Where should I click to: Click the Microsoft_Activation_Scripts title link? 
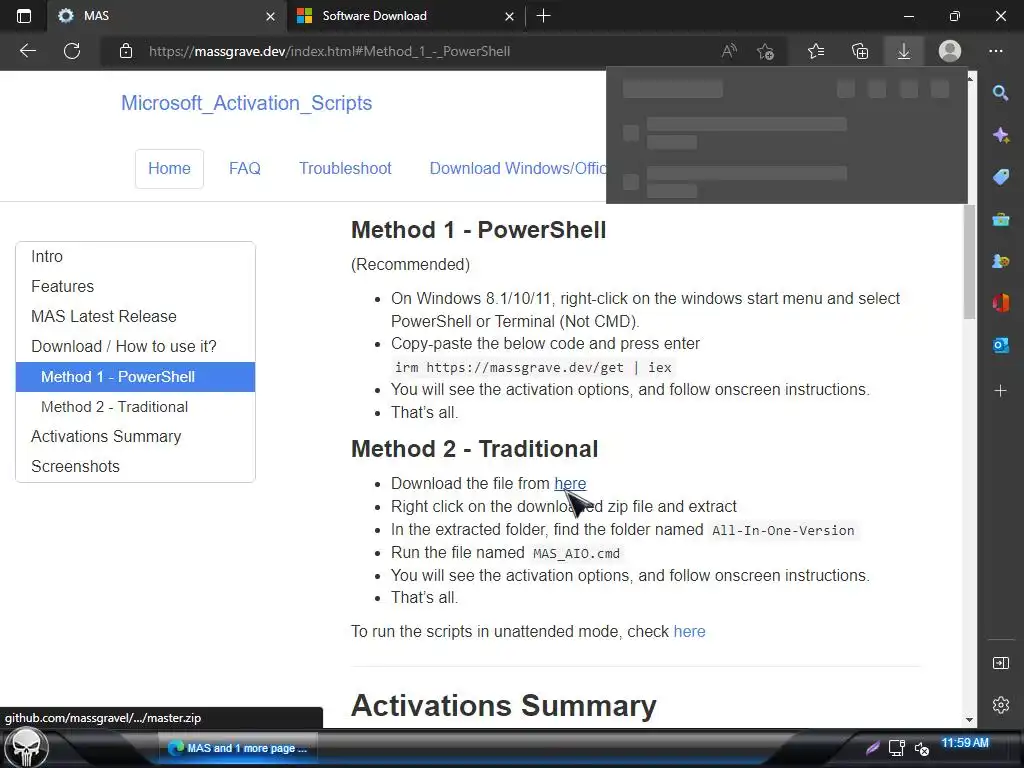[246, 103]
